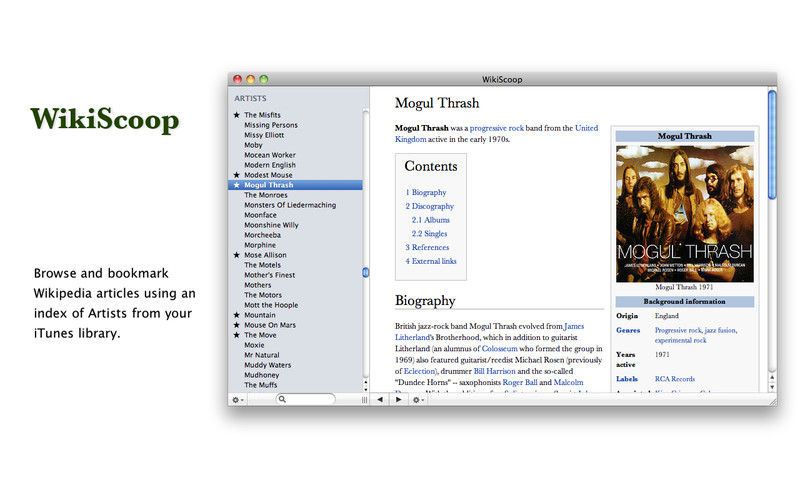Jump to 2.1 Albums in Contents

431,220
